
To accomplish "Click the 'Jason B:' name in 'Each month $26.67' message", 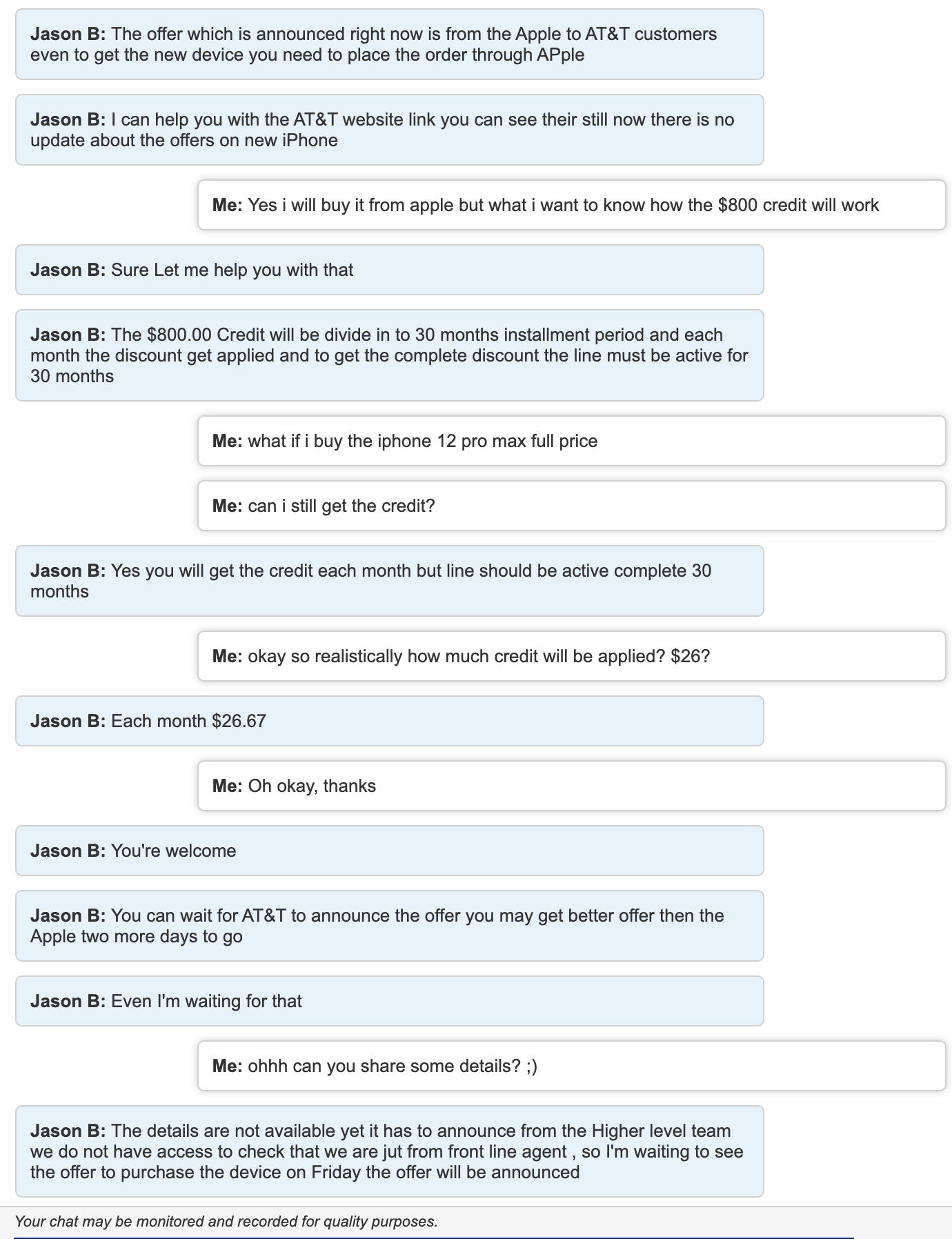I will click(68, 721).
